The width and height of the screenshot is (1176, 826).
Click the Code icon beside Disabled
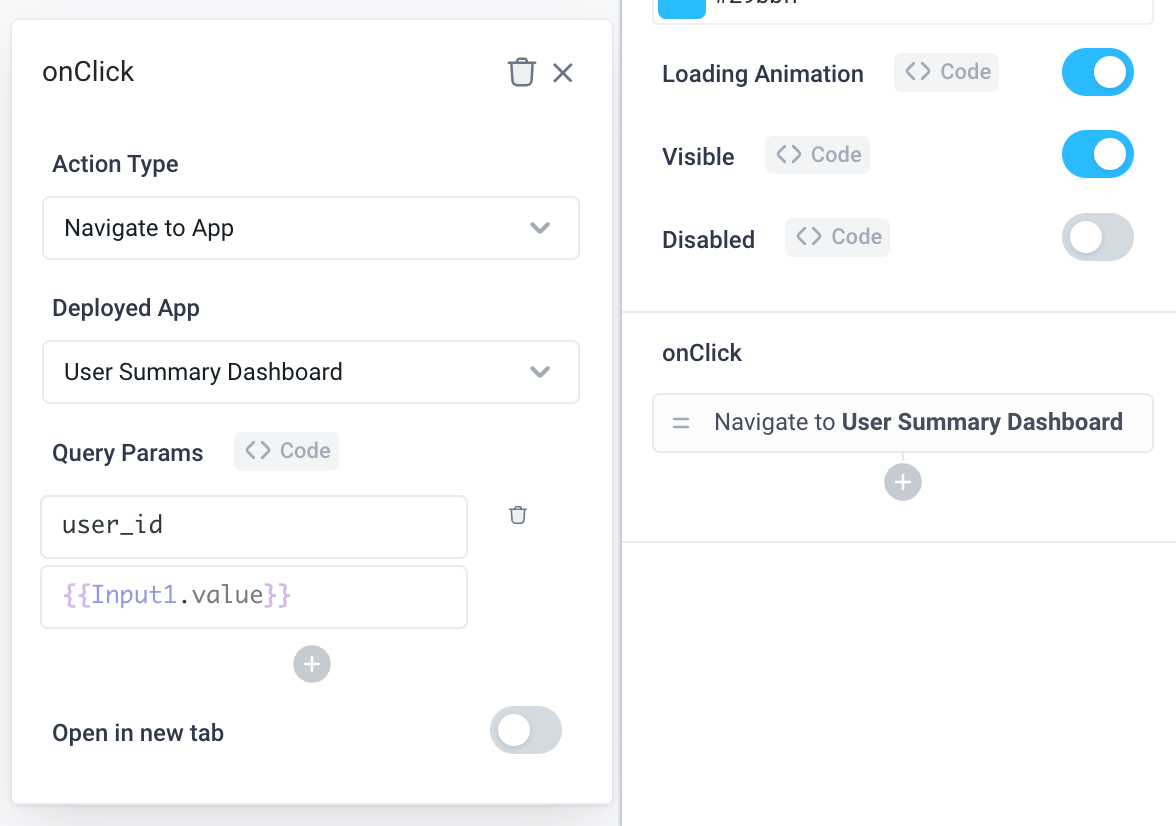coord(837,237)
